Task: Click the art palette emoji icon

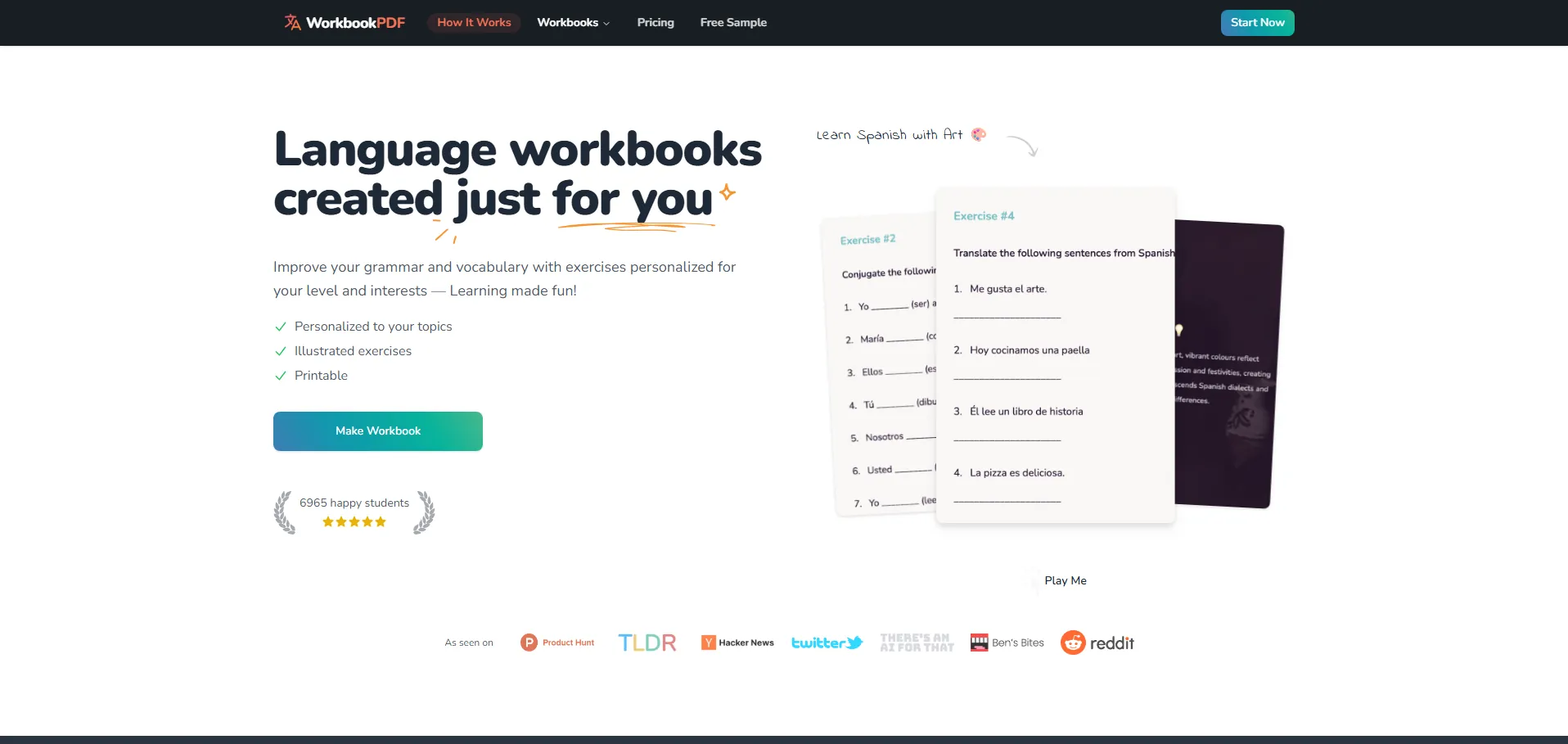Action: coord(979,134)
